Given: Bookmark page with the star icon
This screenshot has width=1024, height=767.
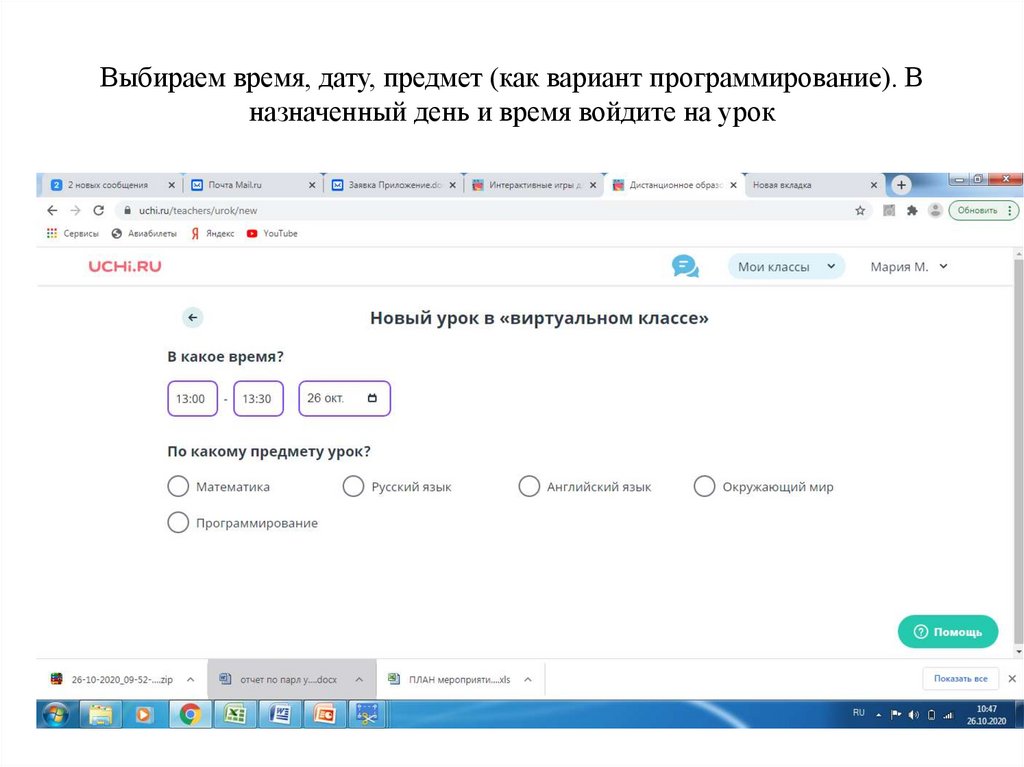Looking at the screenshot, I should pyautogui.click(x=860, y=210).
